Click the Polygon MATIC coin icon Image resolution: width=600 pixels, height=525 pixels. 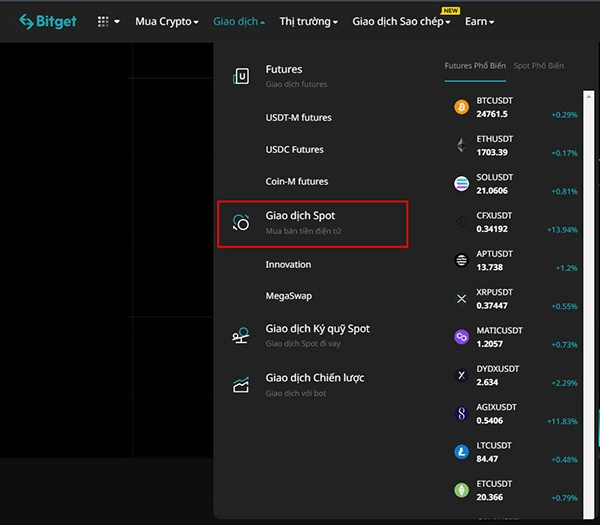[461, 337]
